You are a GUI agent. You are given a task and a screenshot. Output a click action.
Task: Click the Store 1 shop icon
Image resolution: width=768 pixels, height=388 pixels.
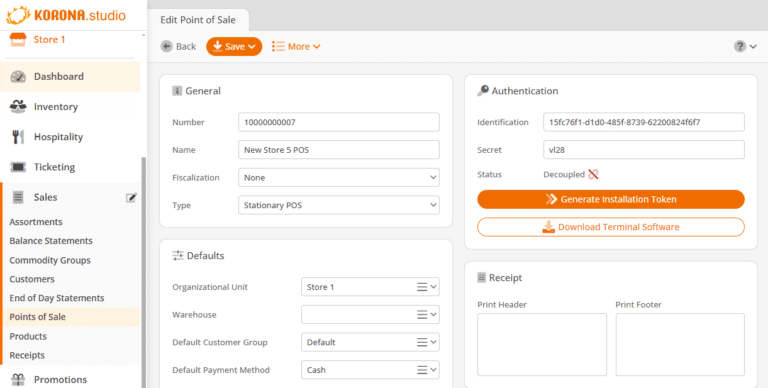(18, 40)
